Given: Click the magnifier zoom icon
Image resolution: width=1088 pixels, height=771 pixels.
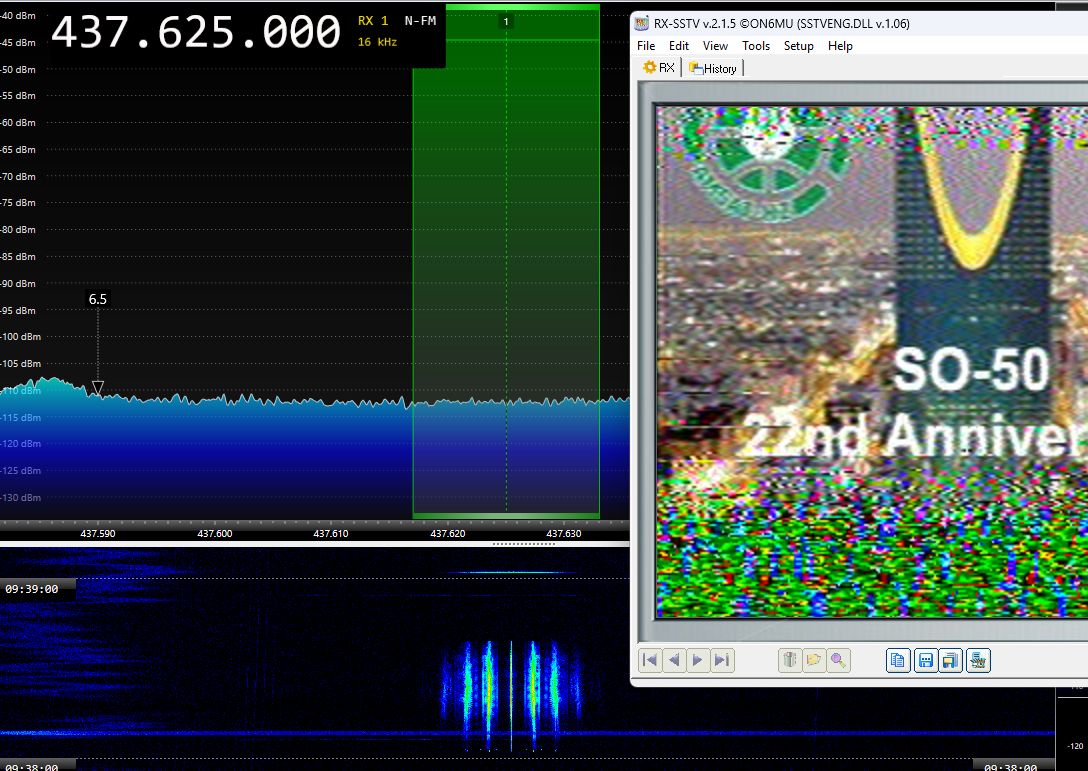Looking at the screenshot, I should (x=838, y=660).
